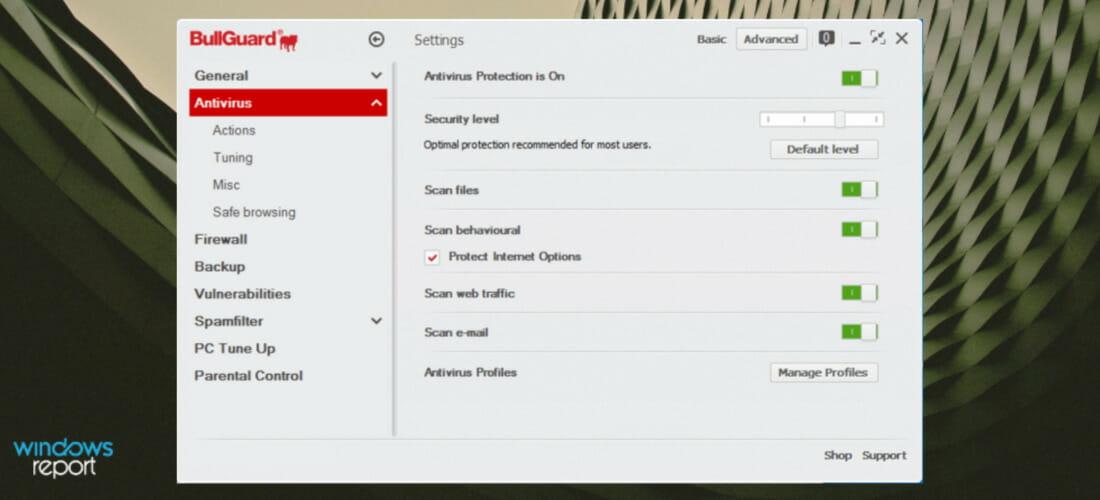Click the BullGuard logo
The width and height of the screenshot is (1100, 500).
(243, 40)
